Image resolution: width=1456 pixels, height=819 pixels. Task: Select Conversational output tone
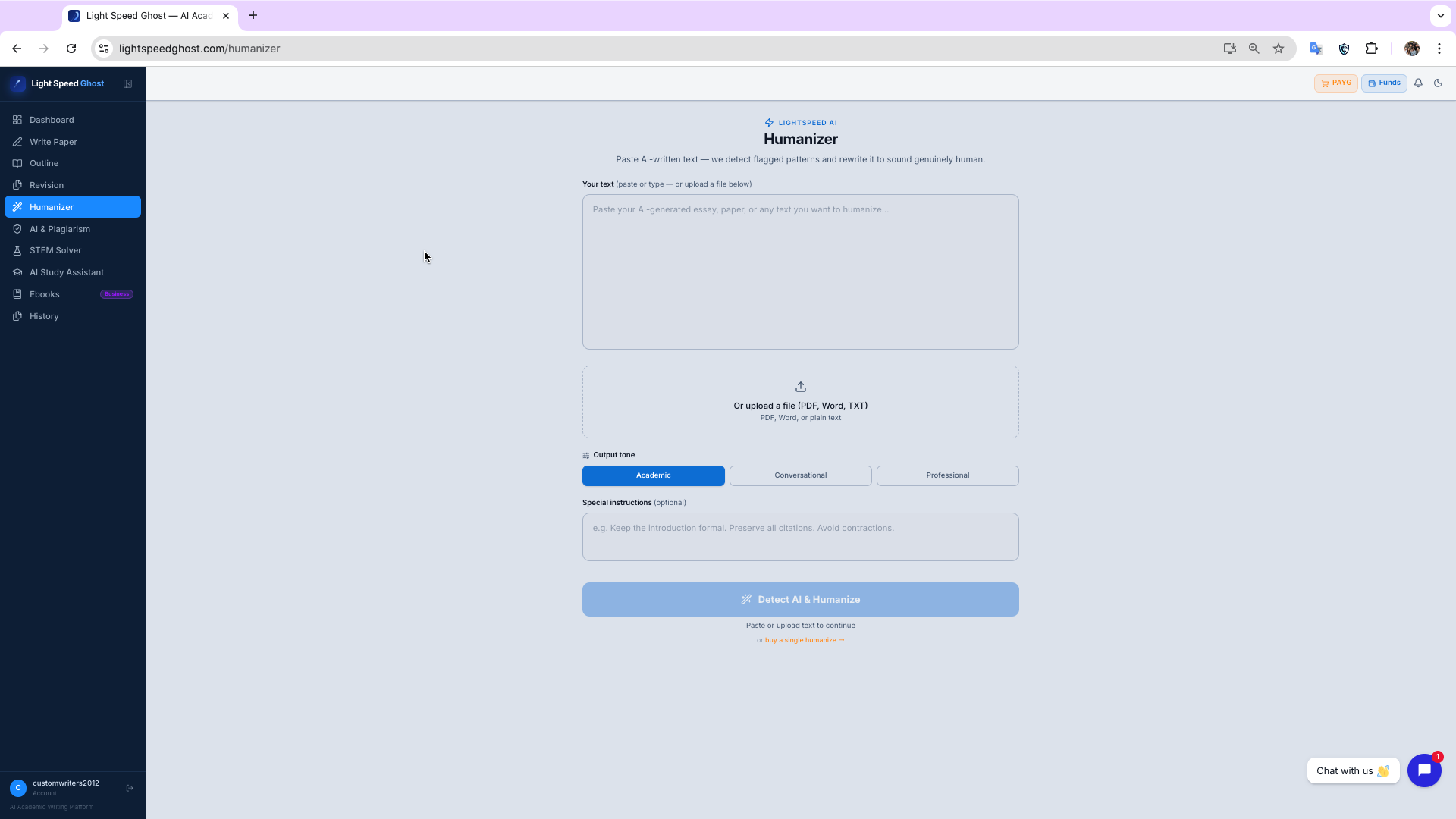tap(800, 475)
